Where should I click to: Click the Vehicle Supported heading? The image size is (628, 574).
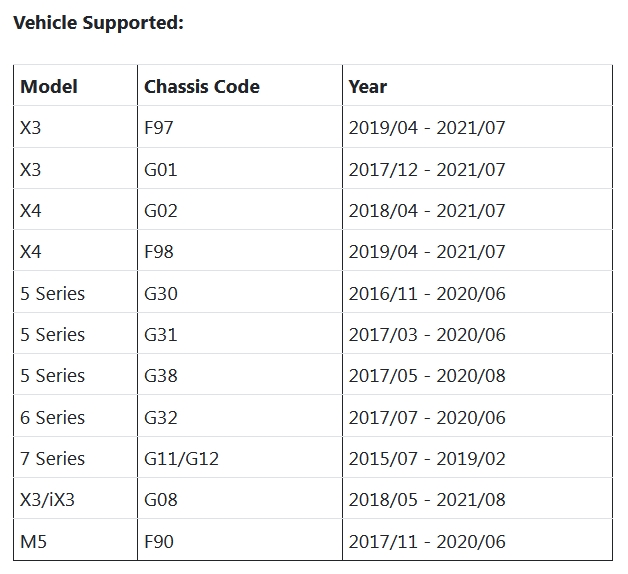(99, 22)
